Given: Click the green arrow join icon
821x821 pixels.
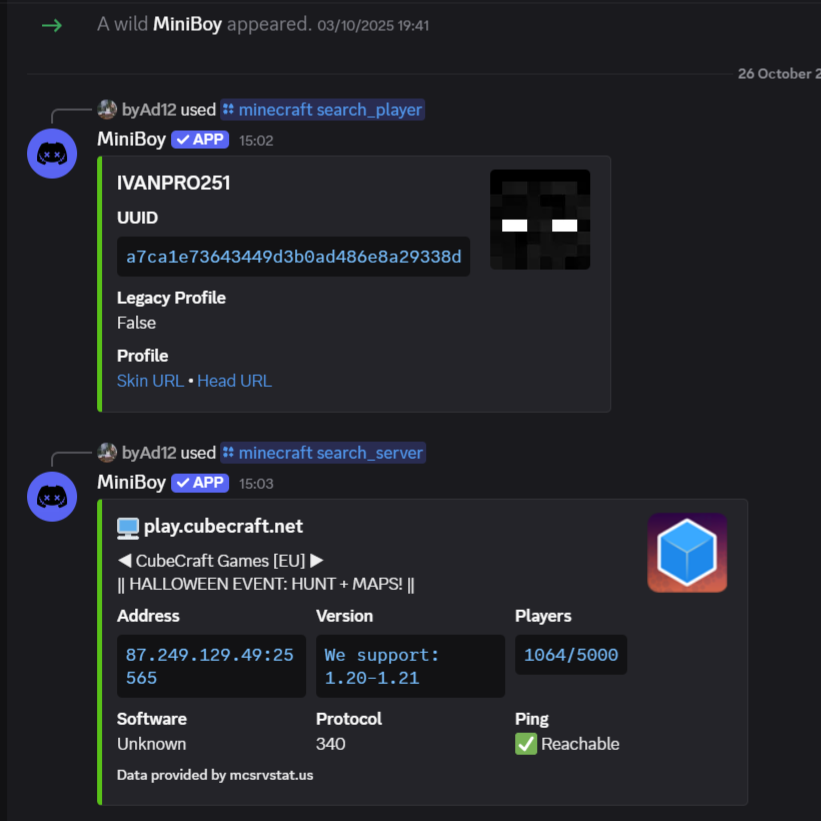Looking at the screenshot, I should point(51,25).
